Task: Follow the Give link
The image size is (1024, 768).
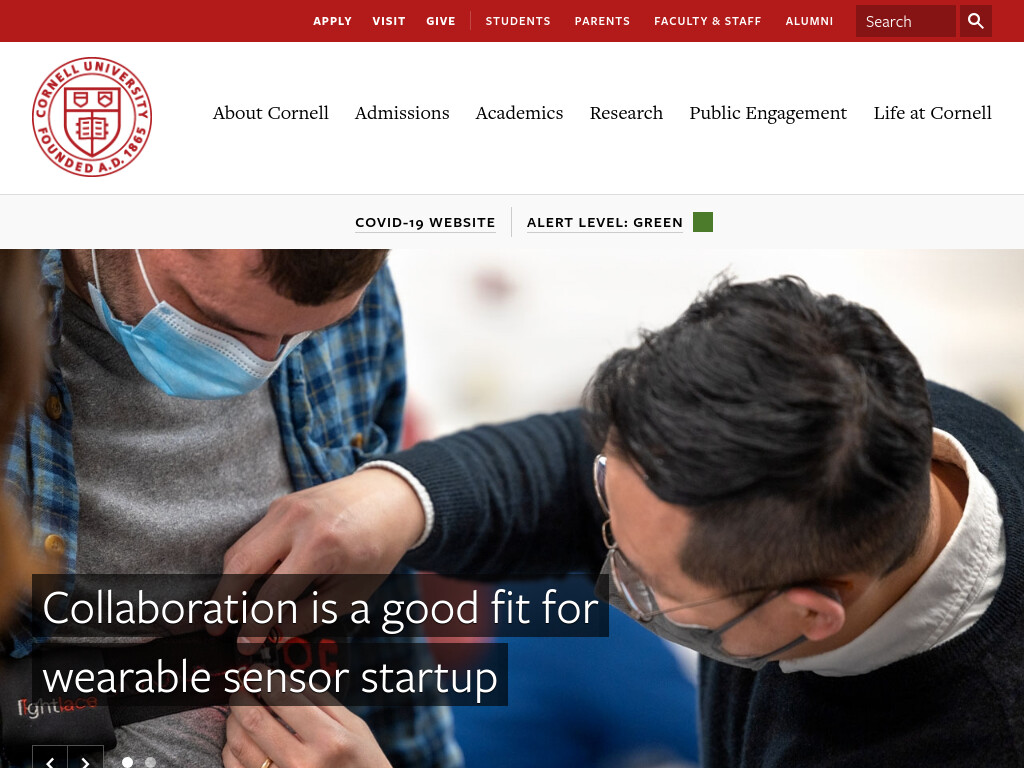Action: click(x=441, y=21)
